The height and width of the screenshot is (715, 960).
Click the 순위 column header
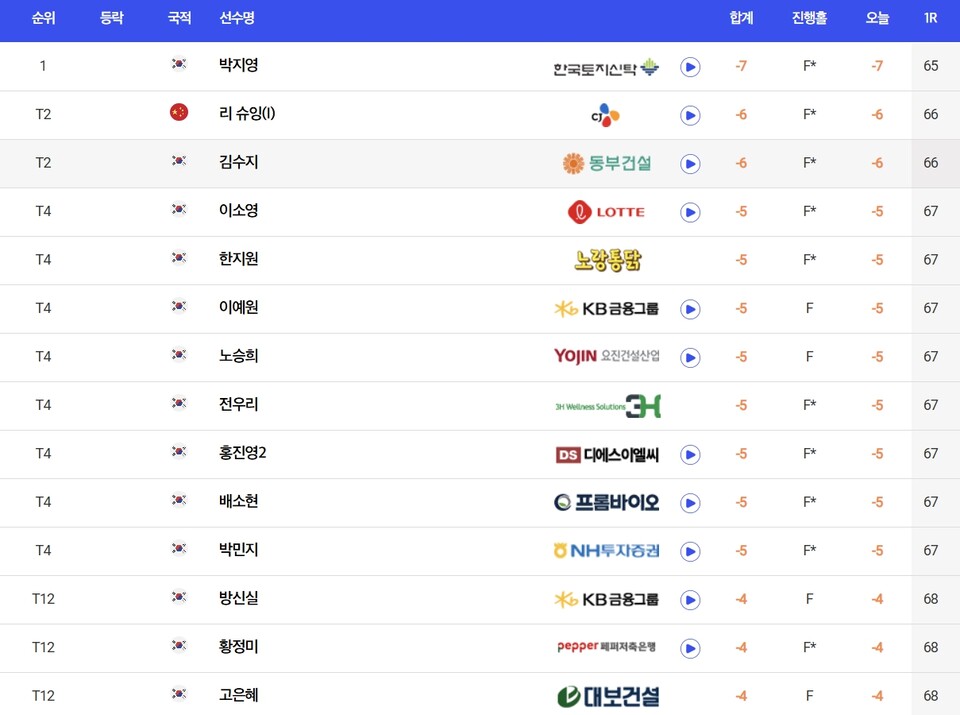point(43,18)
